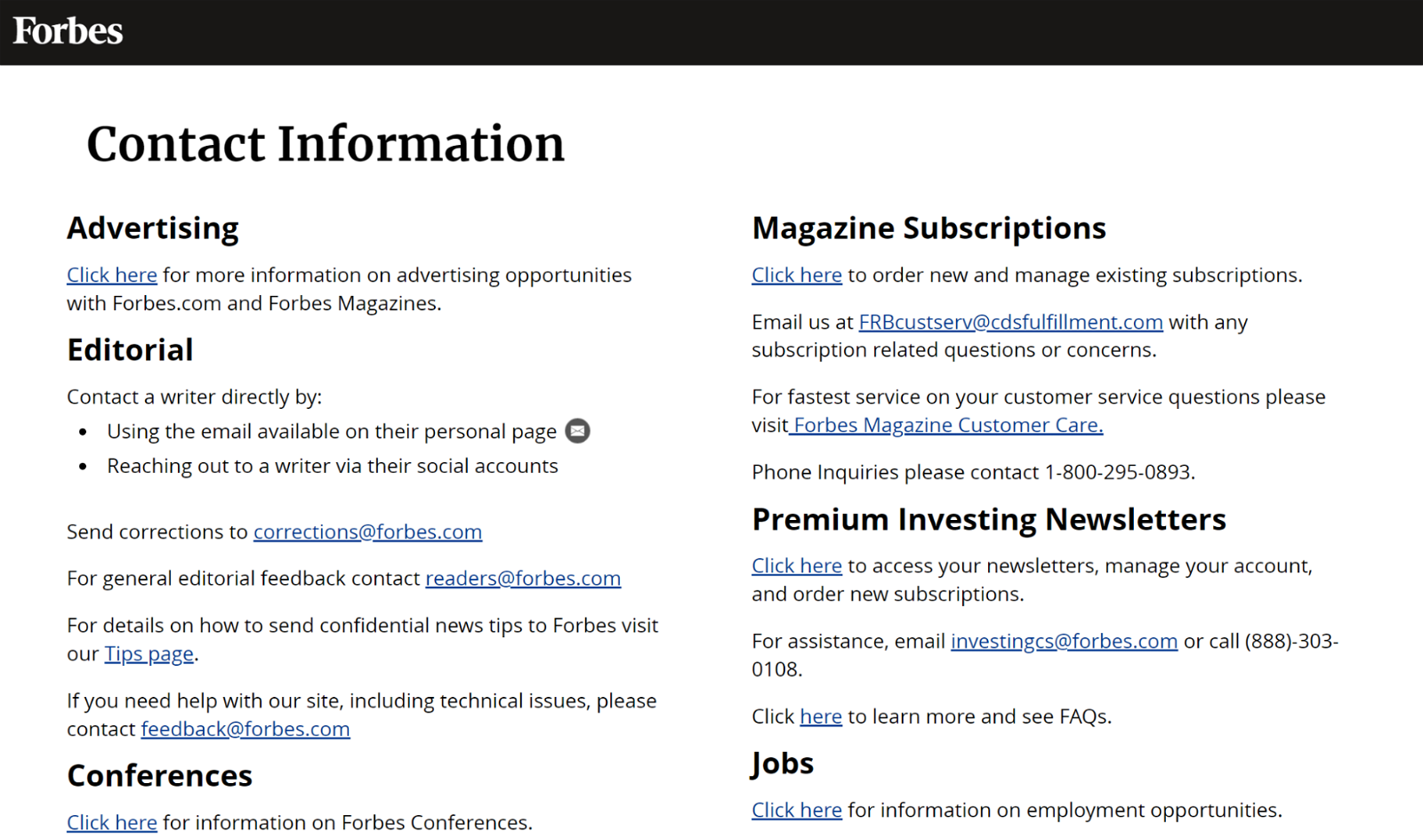The image size is (1423, 840).
Task: Open Advertising 'Click here' link
Action: (112, 276)
